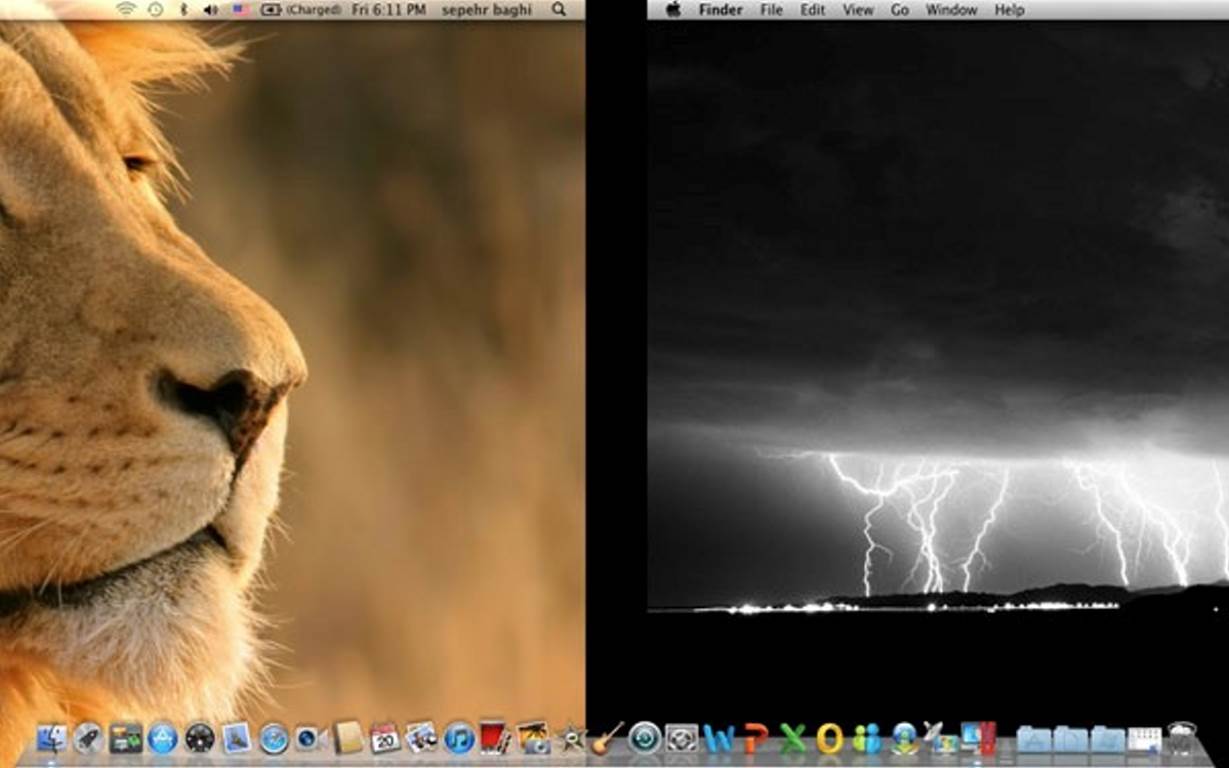Open iCal calendar showing 20
Viewport: 1229px width, 768px height.
(385, 739)
